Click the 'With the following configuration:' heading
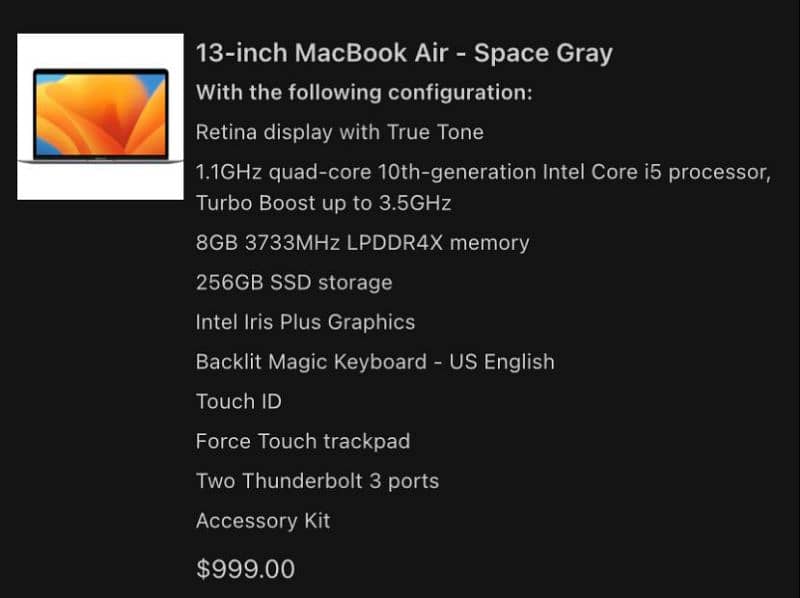The image size is (800, 598). (363, 93)
